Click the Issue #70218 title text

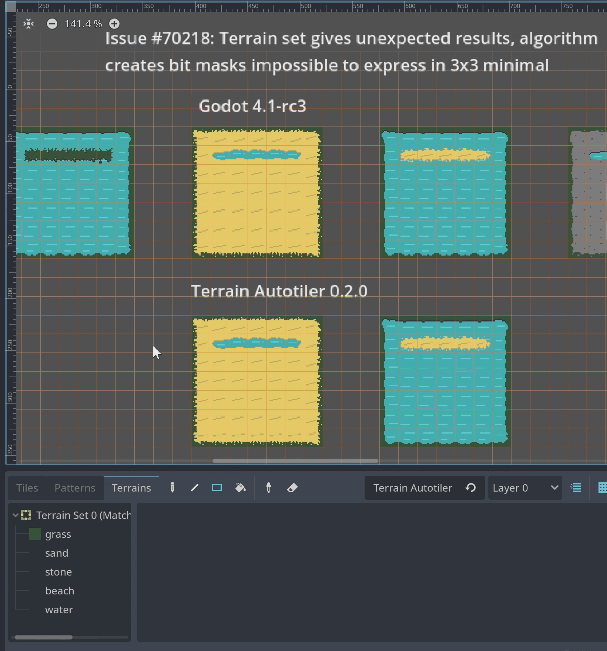351,51
